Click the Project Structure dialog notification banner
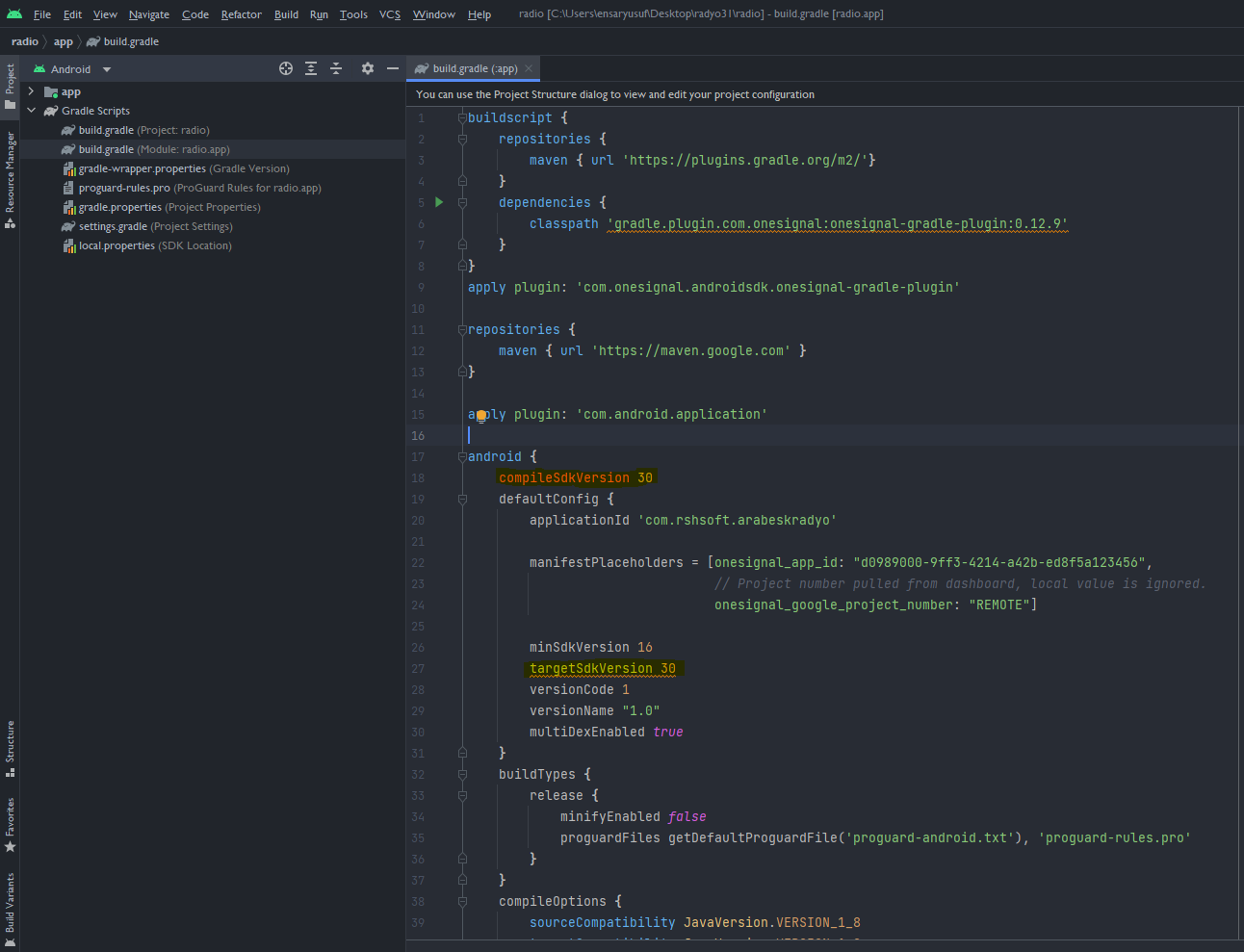Screen dimensions: 1244x952 825,94
